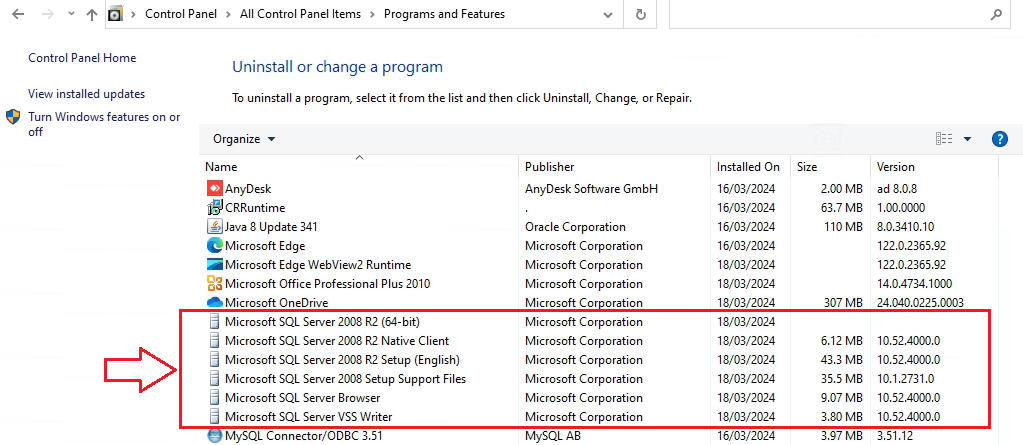1023x445 pixels.
Task: Click the Microsoft SQL Server VSS Writer icon
Action: pyautogui.click(x=215, y=416)
